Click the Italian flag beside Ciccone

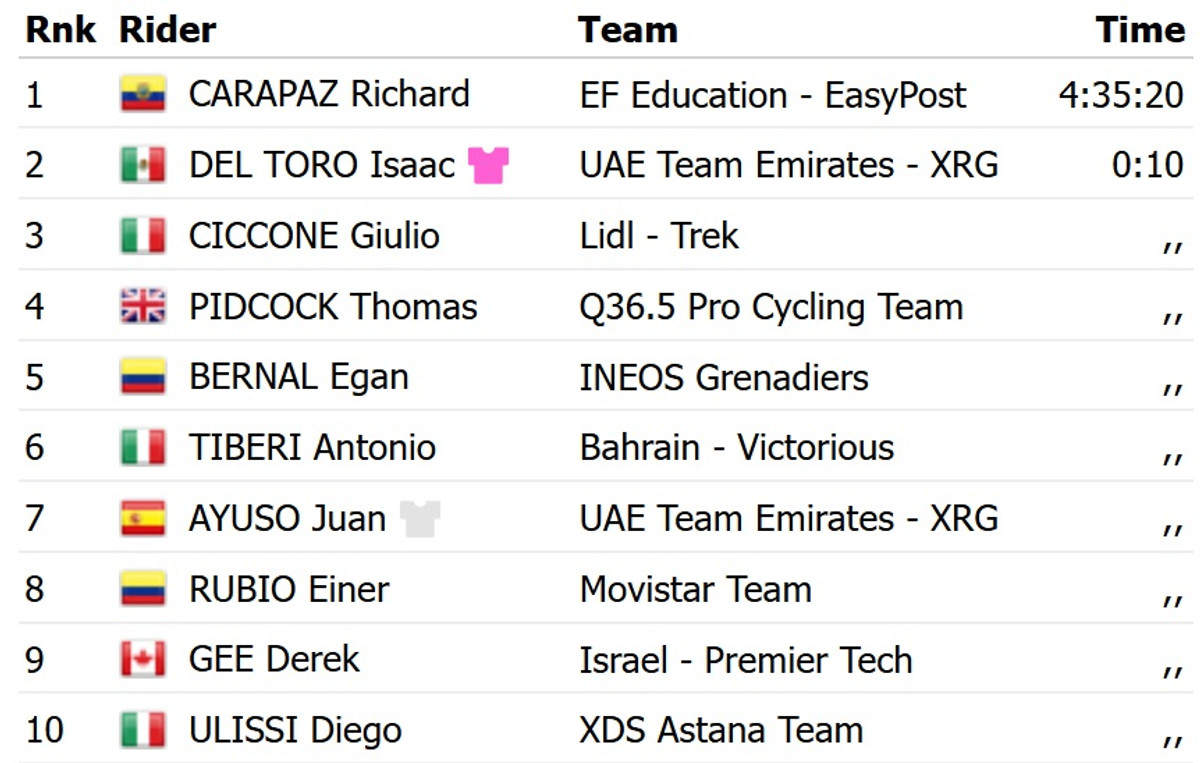point(143,236)
